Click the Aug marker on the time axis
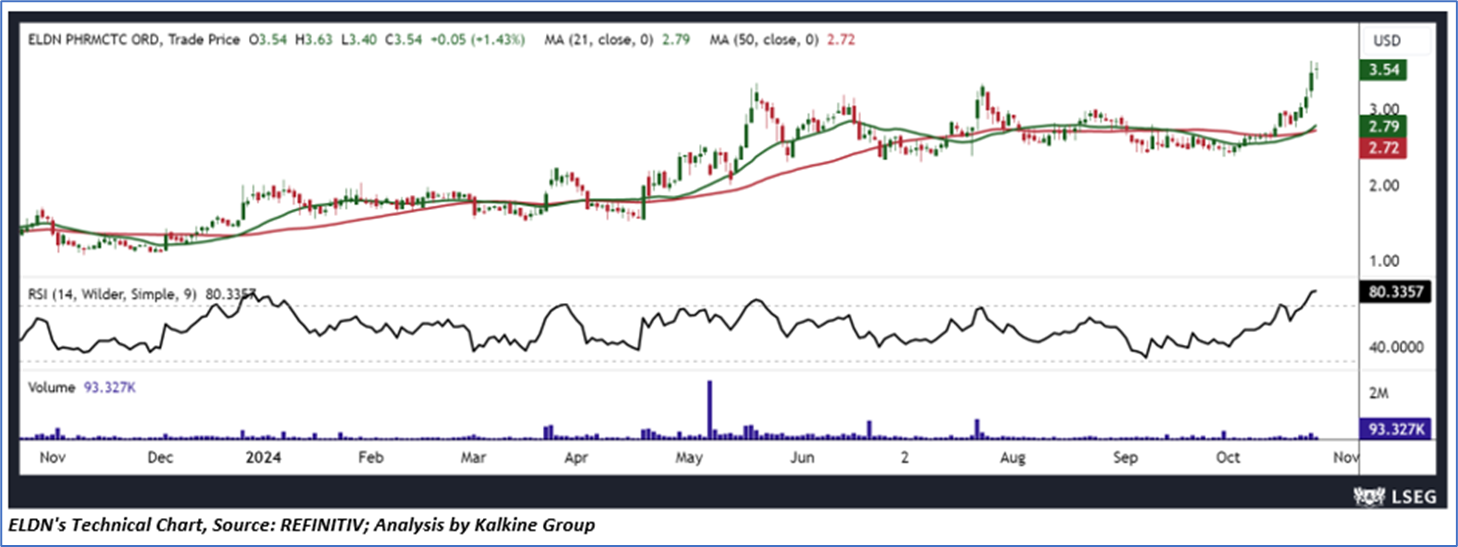The width and height of the screenshot is (1458, 547). point(1014,457)
